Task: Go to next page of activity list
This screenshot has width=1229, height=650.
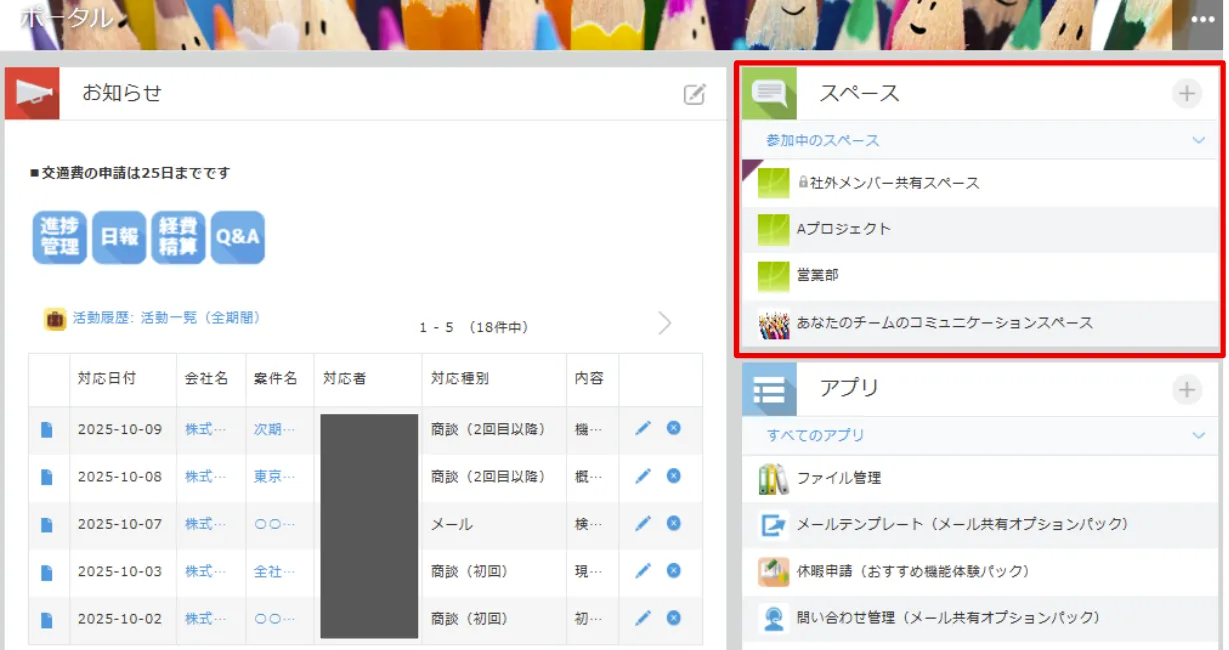Action: click(x=665, y=323)
